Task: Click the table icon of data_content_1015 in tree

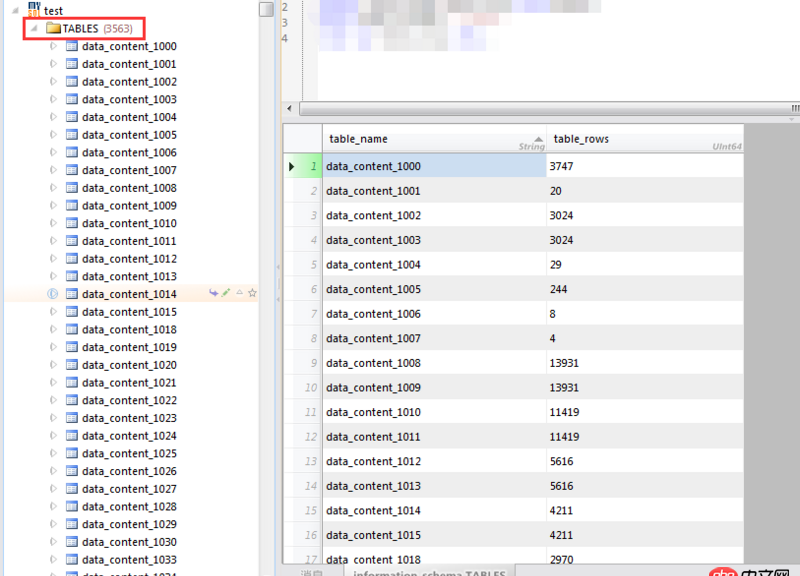Action: coord(72,312)
